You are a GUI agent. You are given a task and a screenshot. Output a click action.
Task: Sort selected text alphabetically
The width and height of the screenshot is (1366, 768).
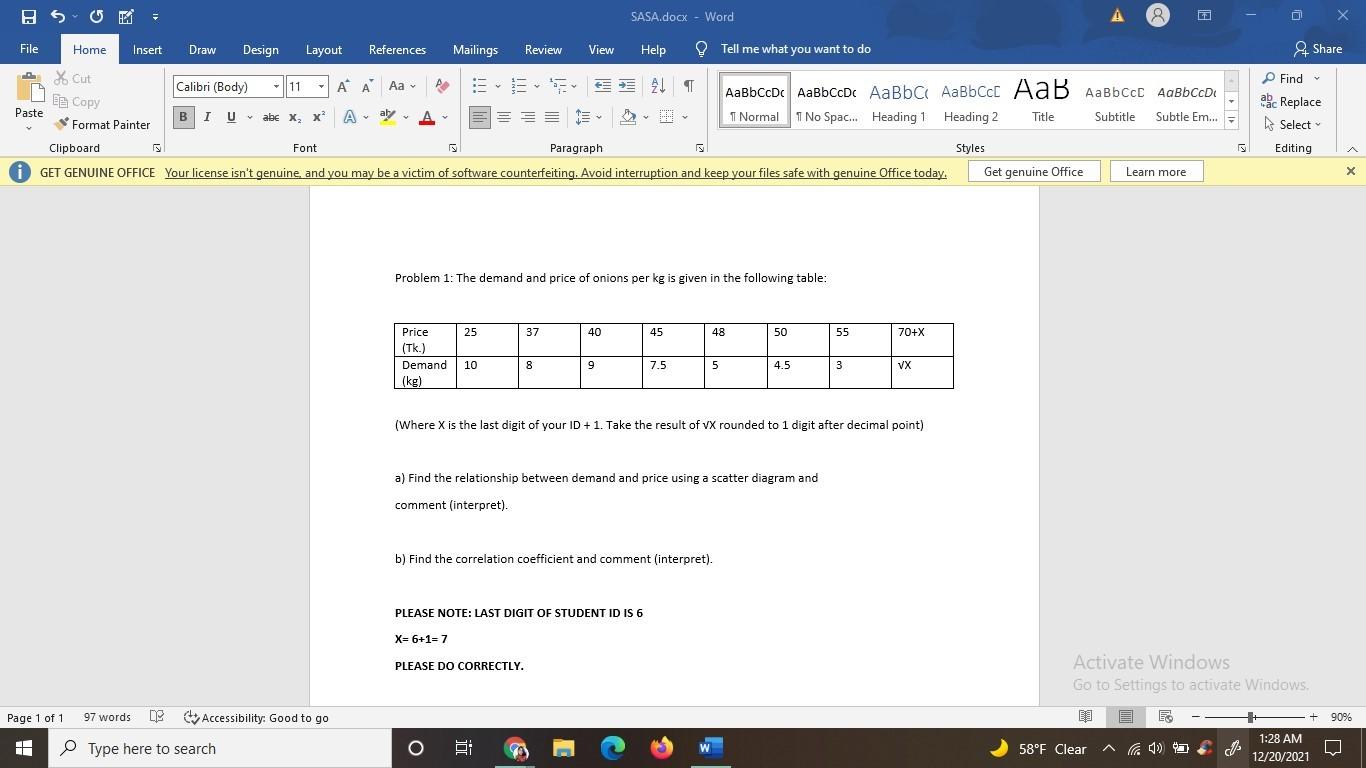coord(656,86)
